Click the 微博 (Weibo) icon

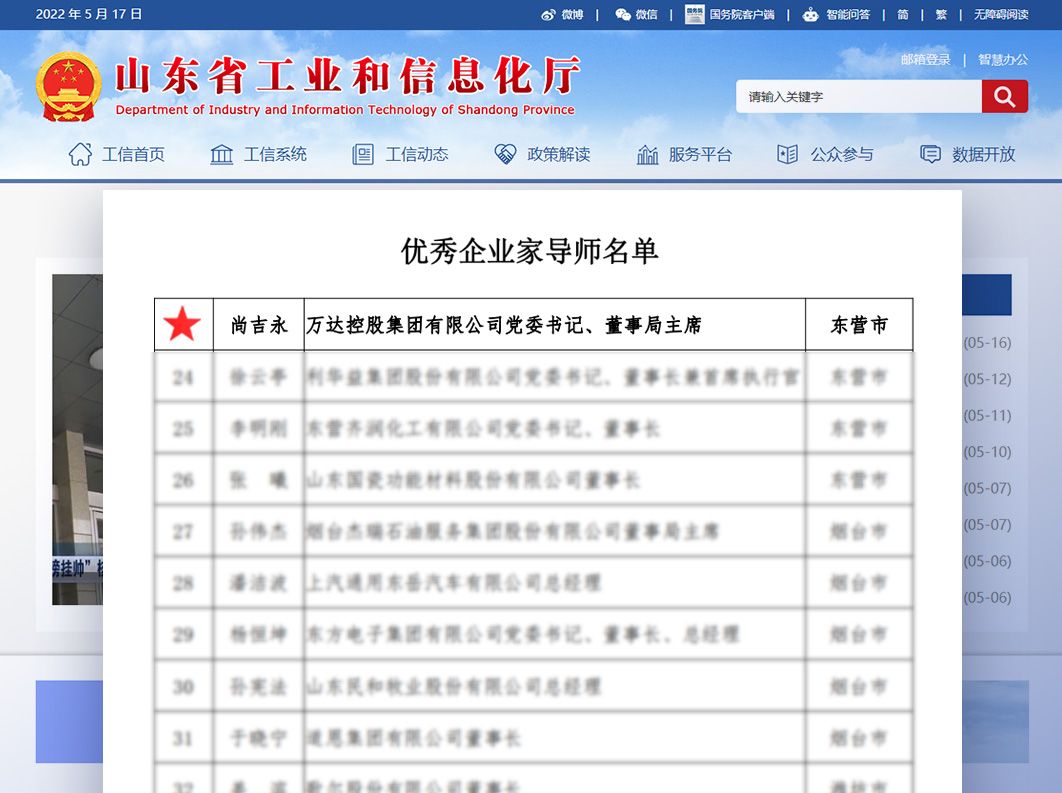548,14
